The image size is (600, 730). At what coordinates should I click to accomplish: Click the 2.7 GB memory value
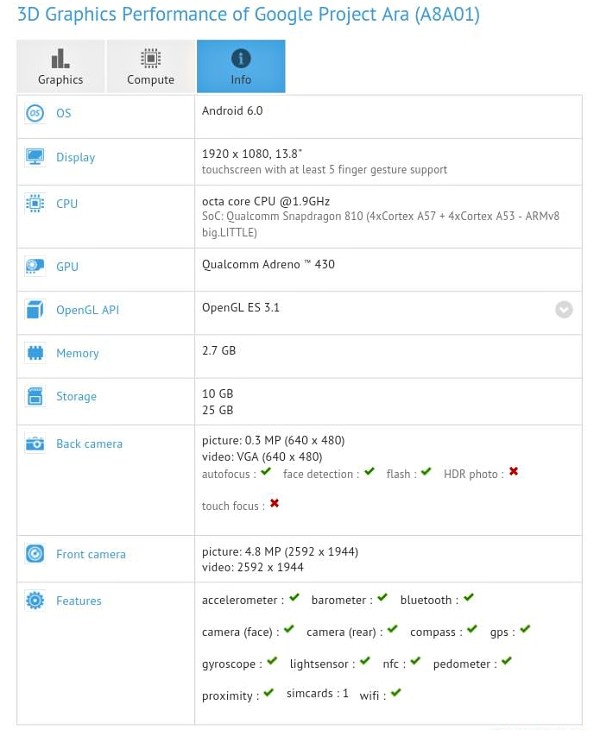[219, 351]
